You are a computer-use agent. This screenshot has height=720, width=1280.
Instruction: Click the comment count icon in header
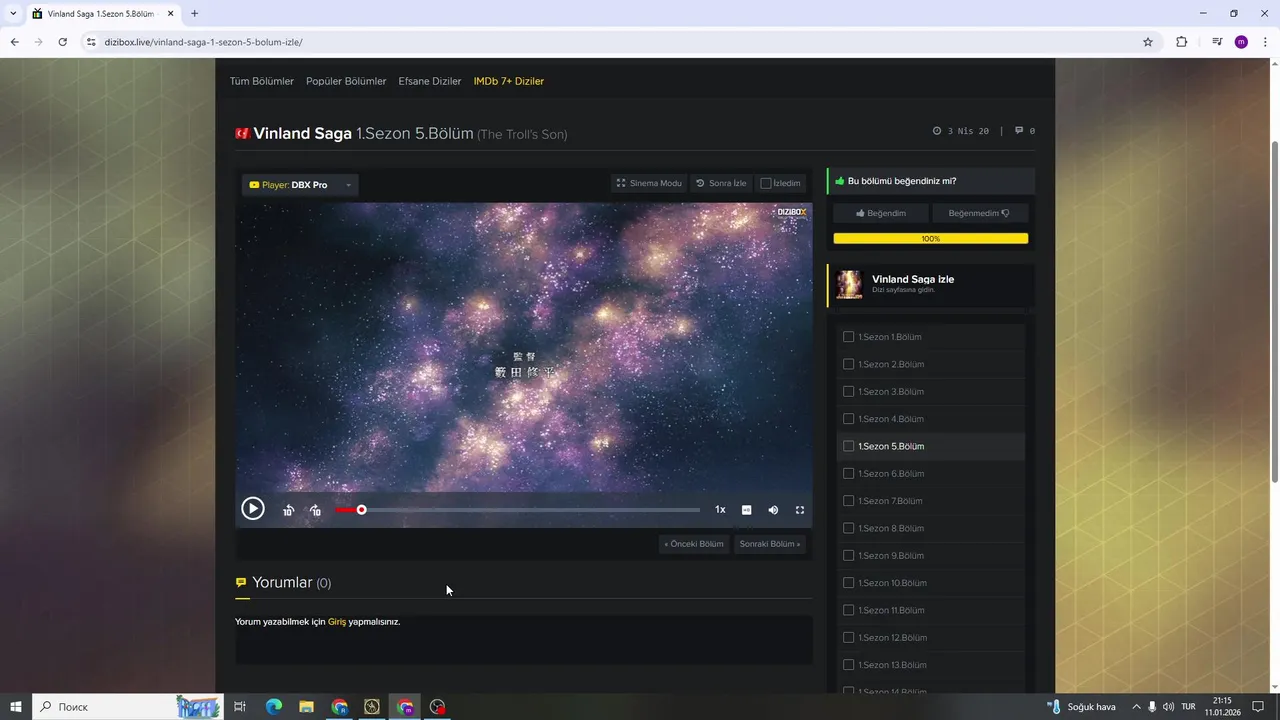[x=1019, y=130]
